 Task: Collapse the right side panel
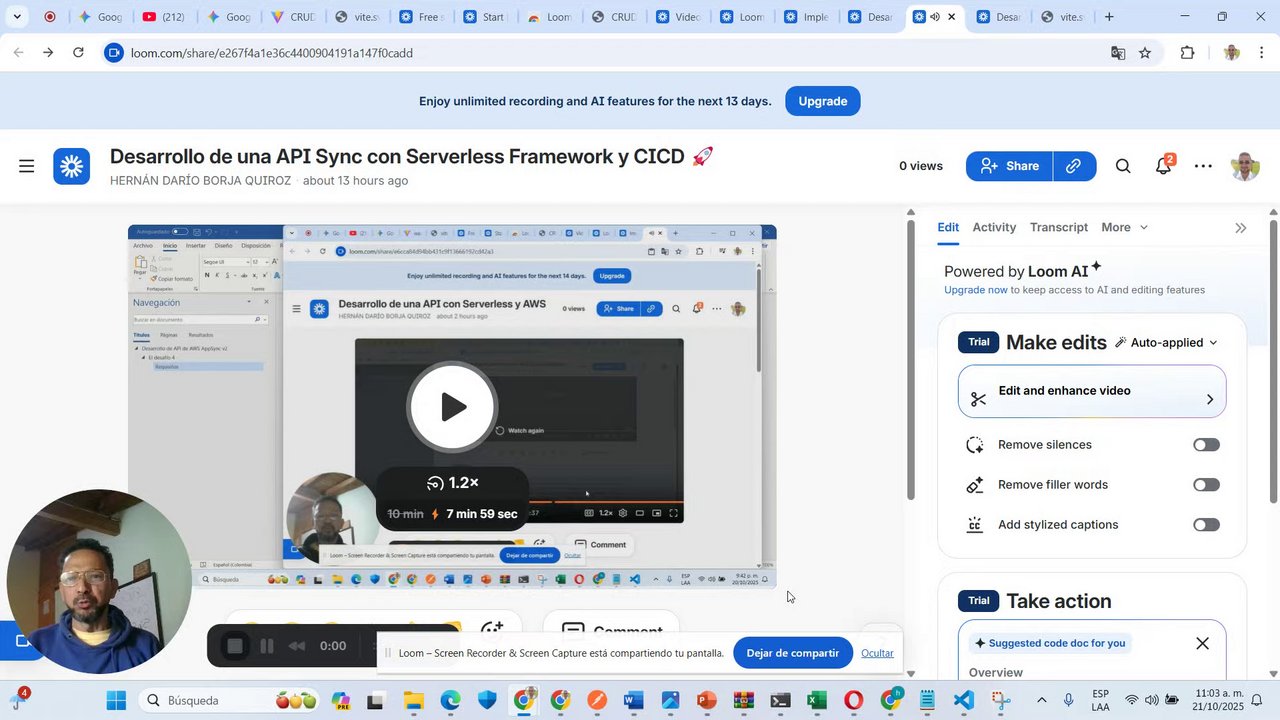(x=1241, y=228)
